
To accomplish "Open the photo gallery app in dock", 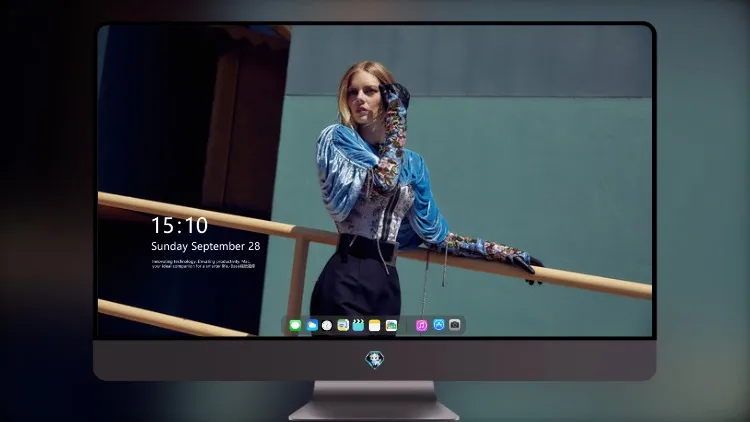I will 391,325.
